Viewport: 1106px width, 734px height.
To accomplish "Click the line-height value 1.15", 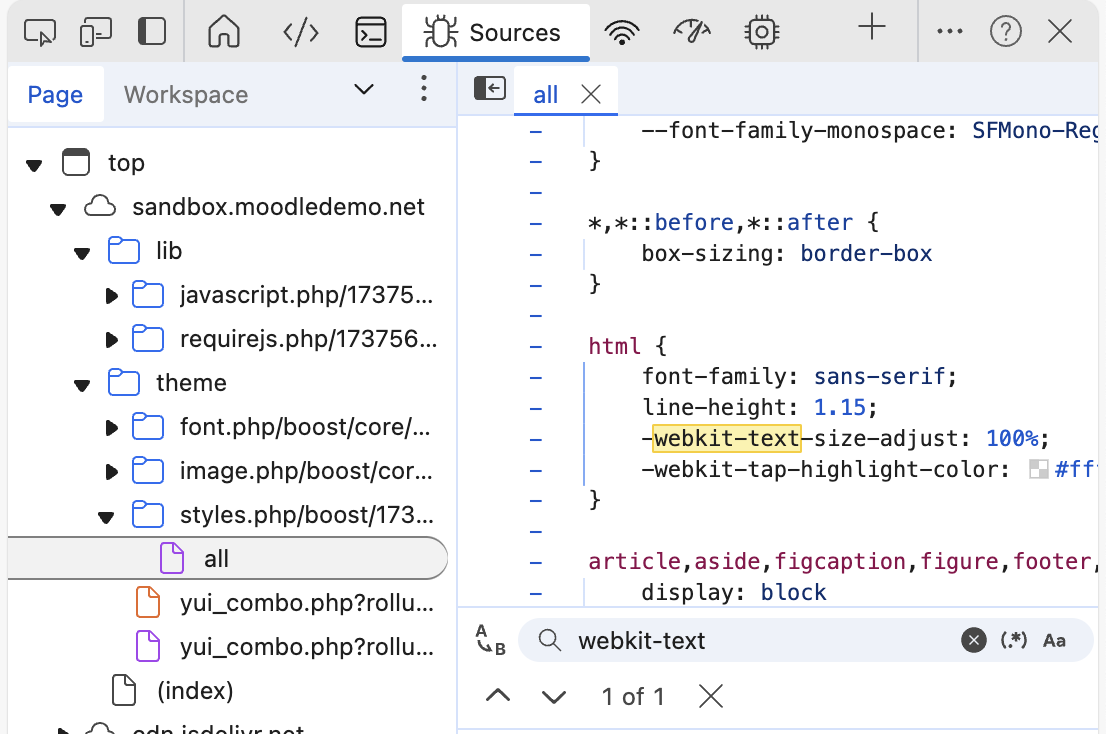I will (x=839, y=408).
